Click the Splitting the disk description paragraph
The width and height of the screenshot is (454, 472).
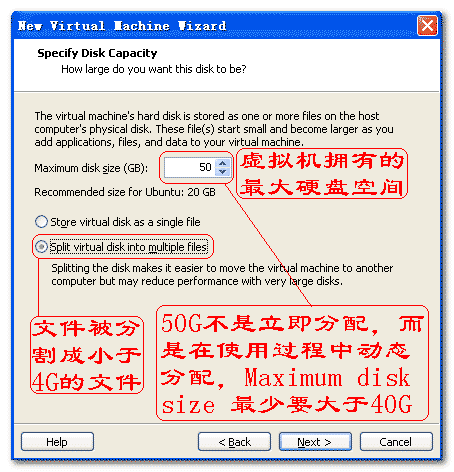click(222, 275)
